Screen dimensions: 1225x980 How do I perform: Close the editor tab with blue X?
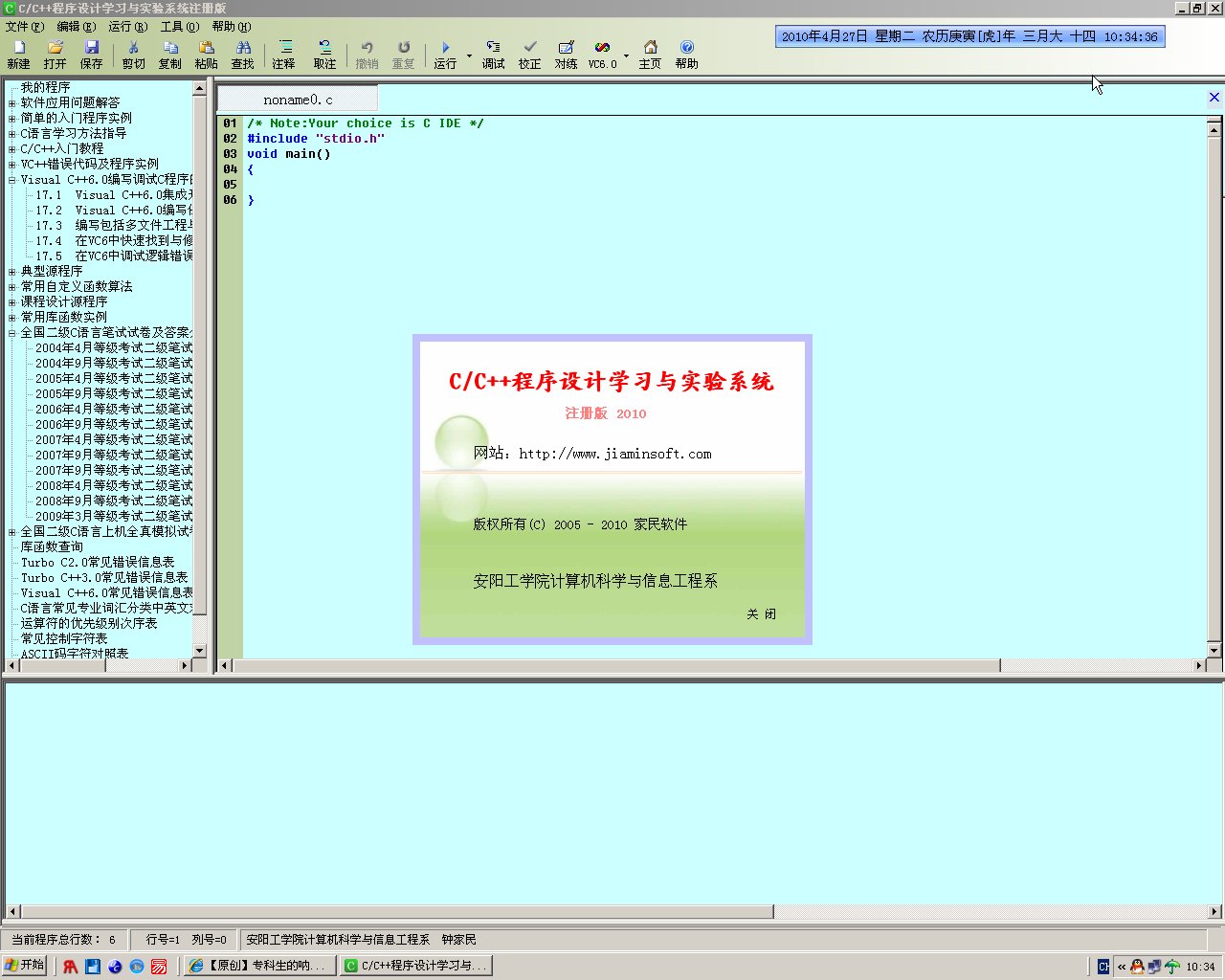[x=1214, y=98]
